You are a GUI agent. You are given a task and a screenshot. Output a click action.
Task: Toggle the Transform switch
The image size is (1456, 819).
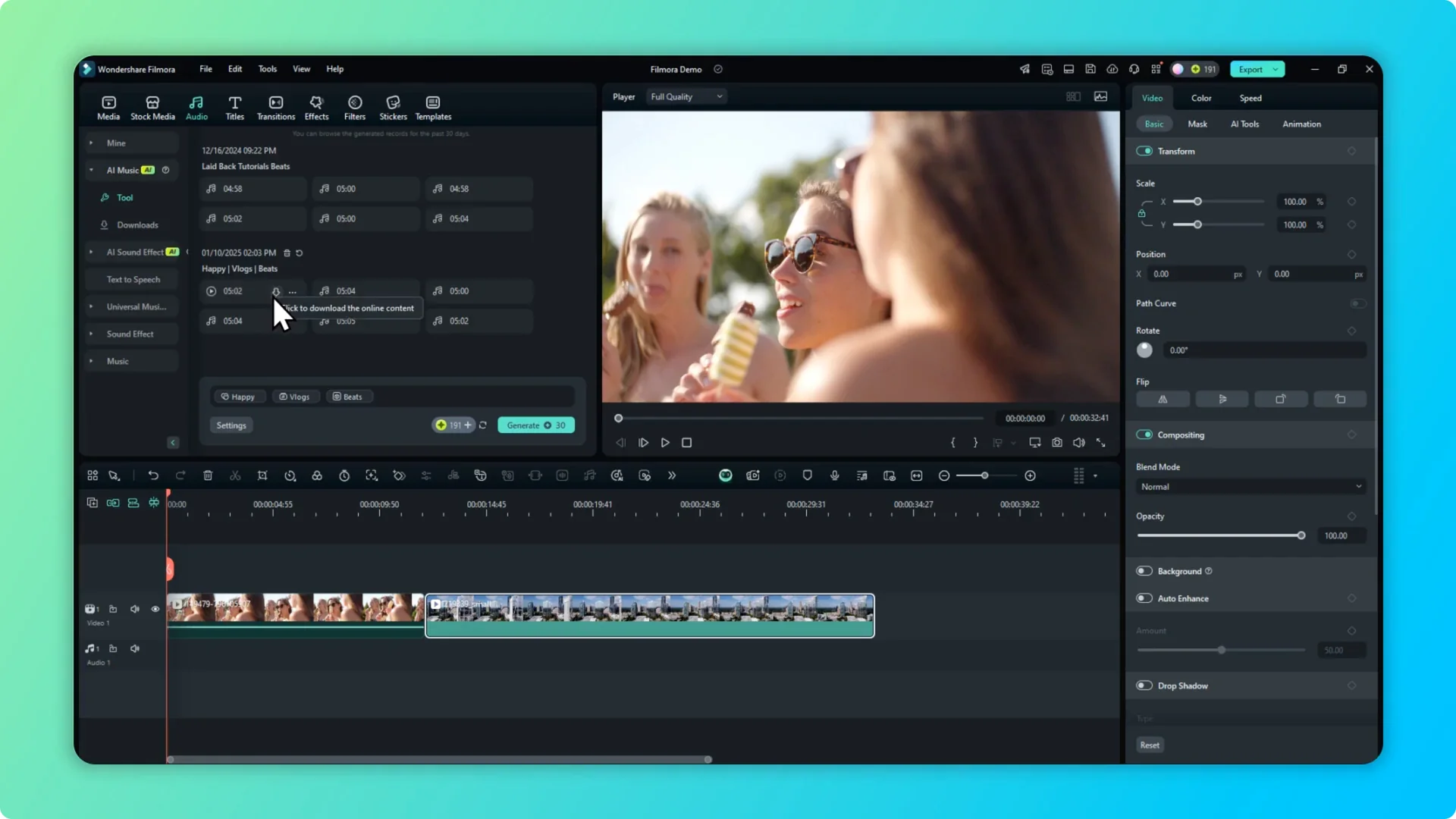tap(1144, 151)
